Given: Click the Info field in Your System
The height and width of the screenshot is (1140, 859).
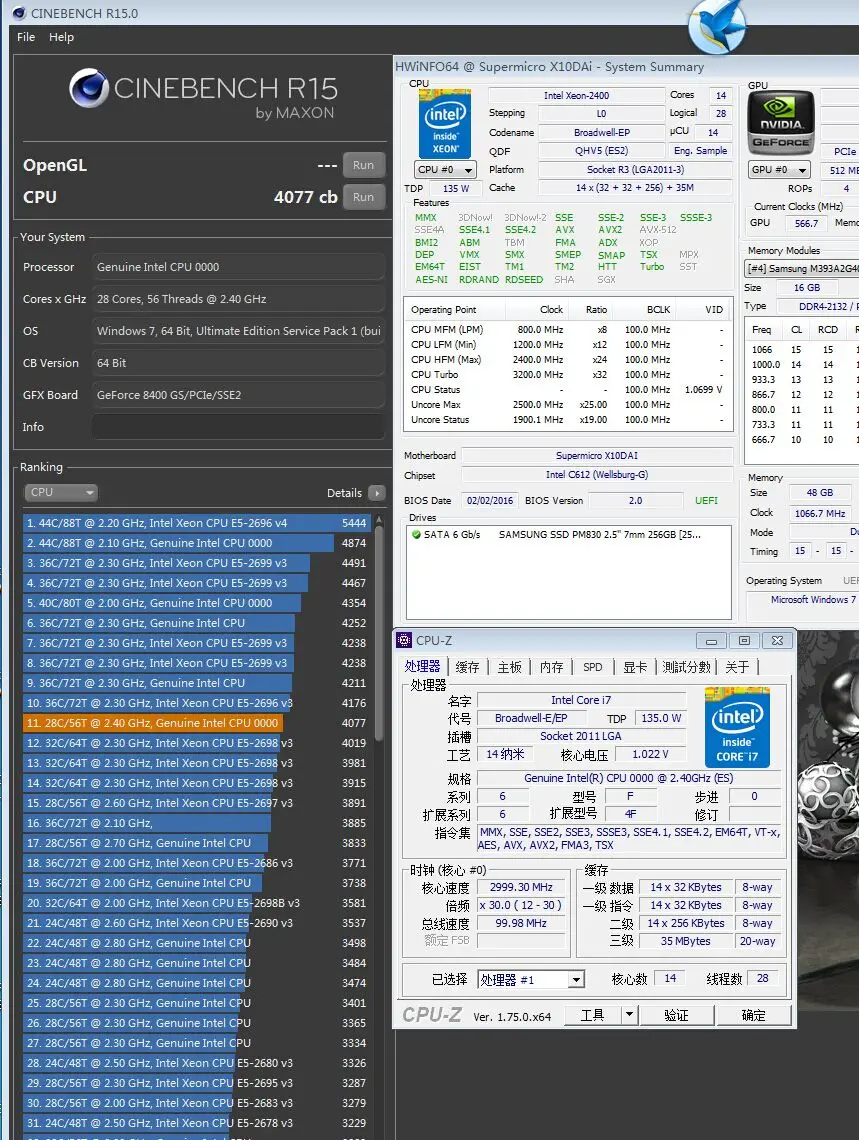Looking at the screenshot, I should [238, 427].
